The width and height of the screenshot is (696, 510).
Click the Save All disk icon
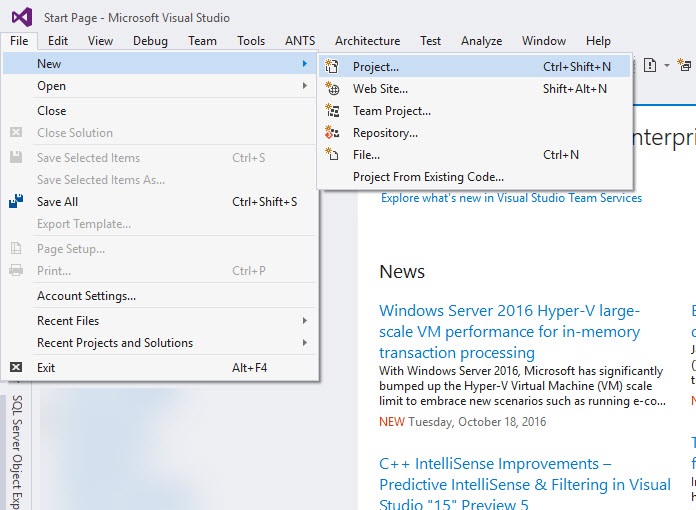[x=16, y=202]
